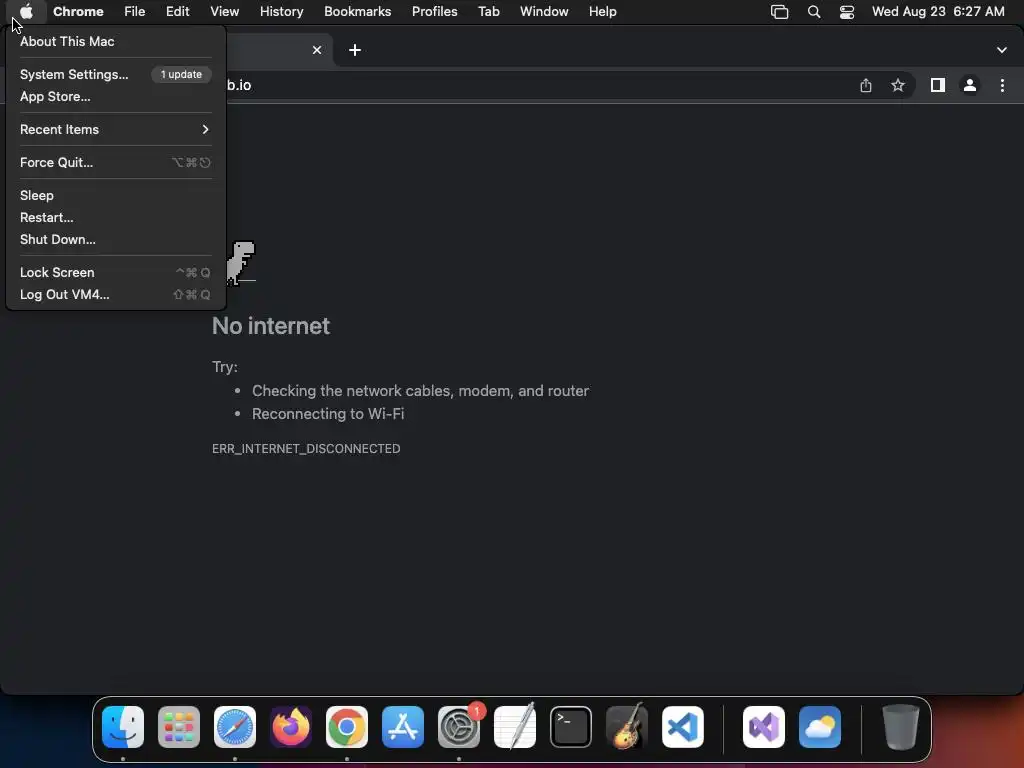Screen dimensions: 1024x768
Task: Click the Stage Manager windows icon in menu bar
Action: [780, 12]
